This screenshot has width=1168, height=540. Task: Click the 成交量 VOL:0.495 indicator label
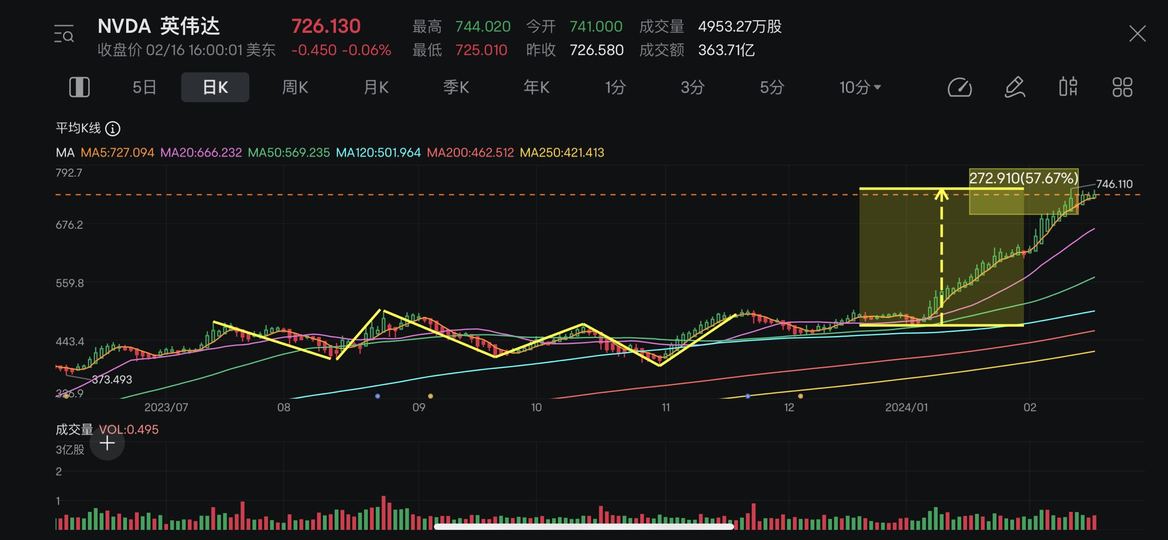pyautogui.click(x=107, y=430)
